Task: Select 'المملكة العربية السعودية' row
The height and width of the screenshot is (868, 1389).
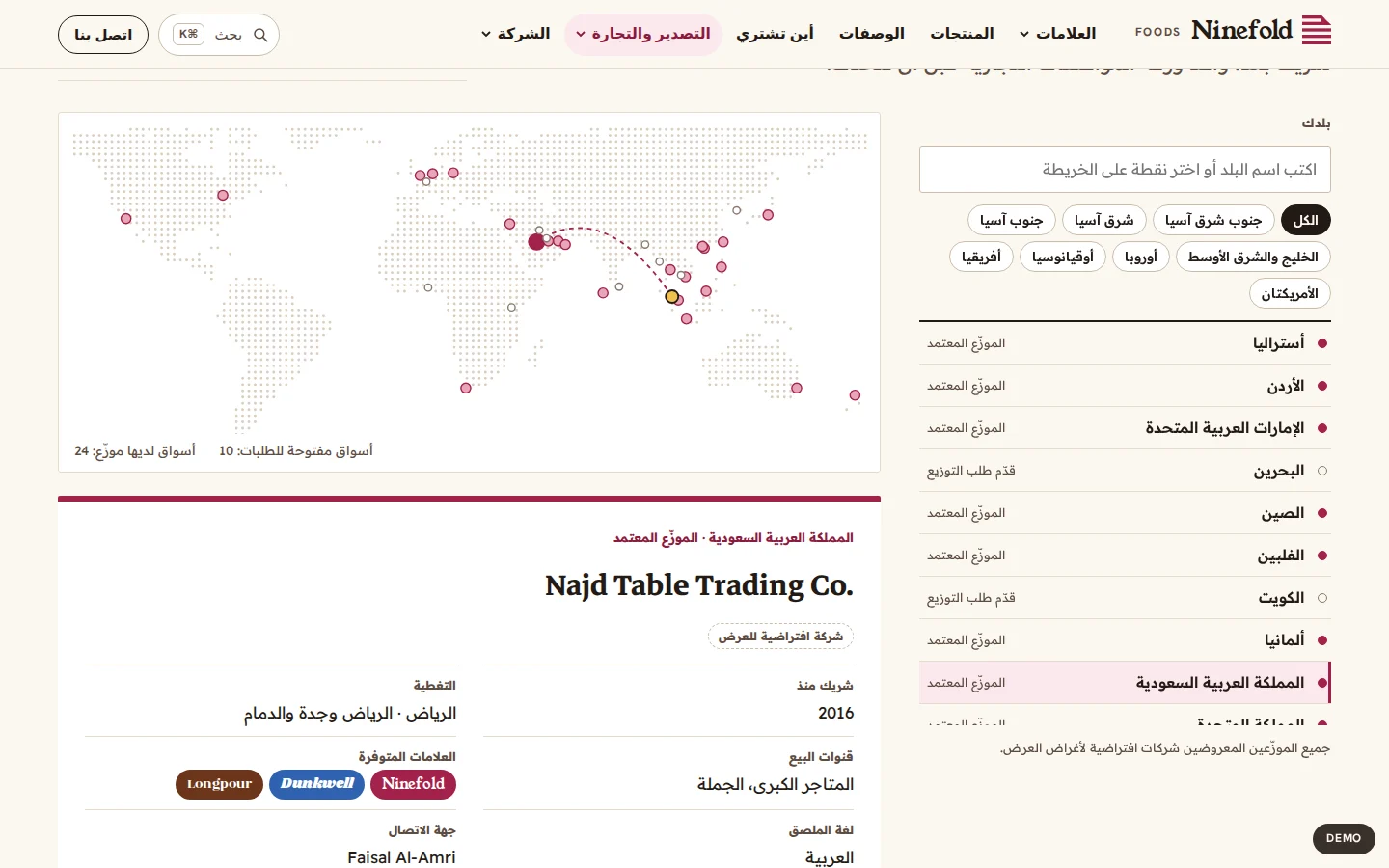Action: point(1125,683)
